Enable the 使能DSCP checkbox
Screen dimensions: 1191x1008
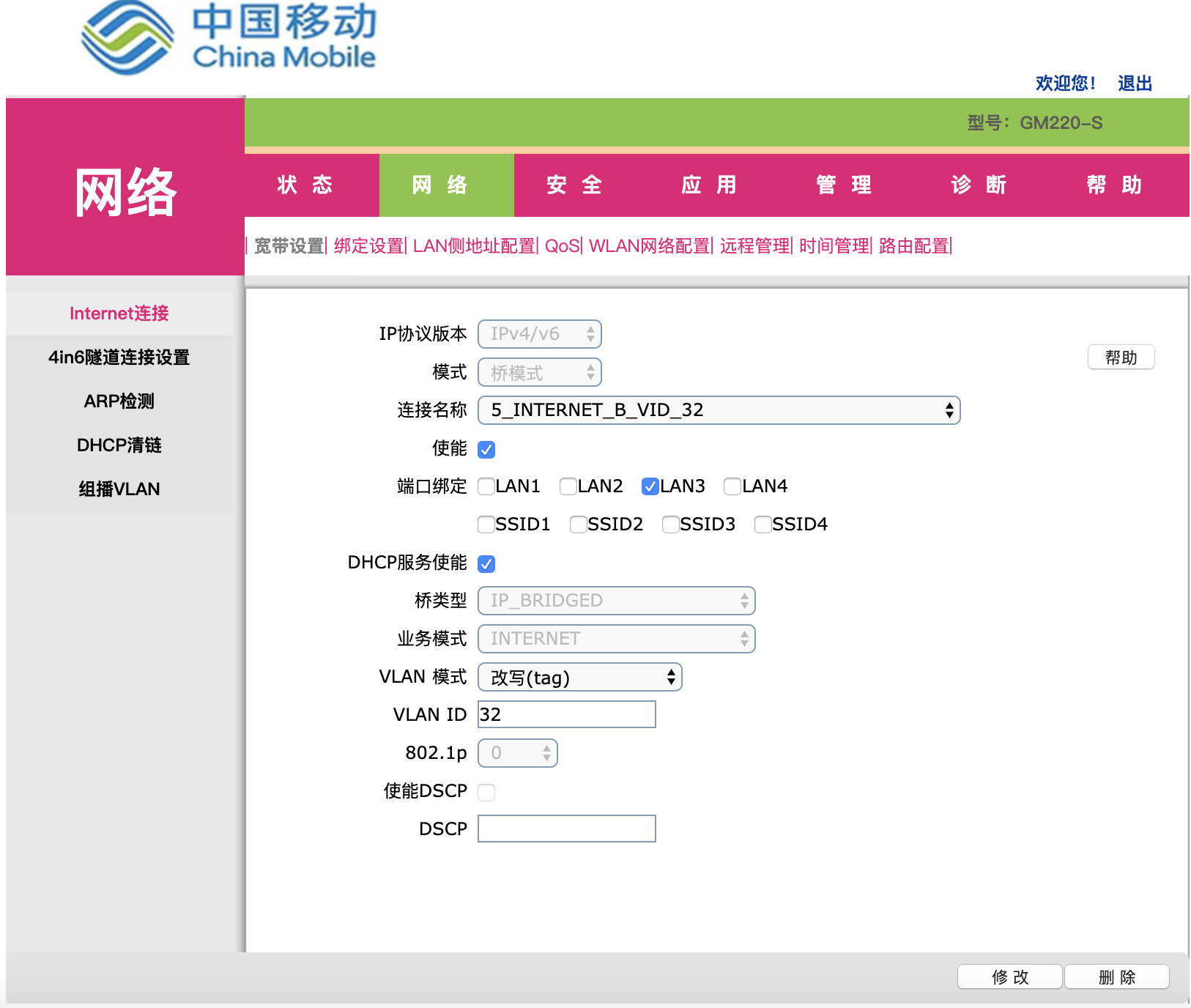point(486,791)
